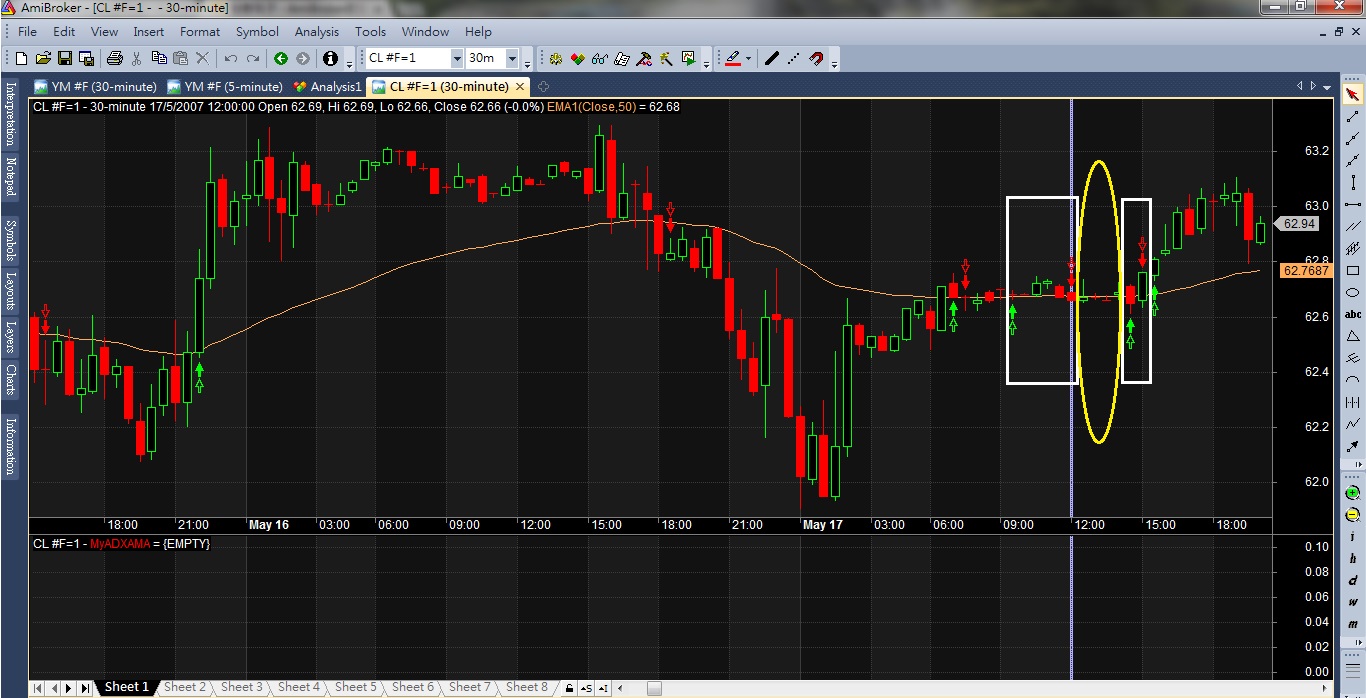This screenshot has height=698, width=1366.
Task: Select the arc drawing tool
Action: tap(1353, 380)
